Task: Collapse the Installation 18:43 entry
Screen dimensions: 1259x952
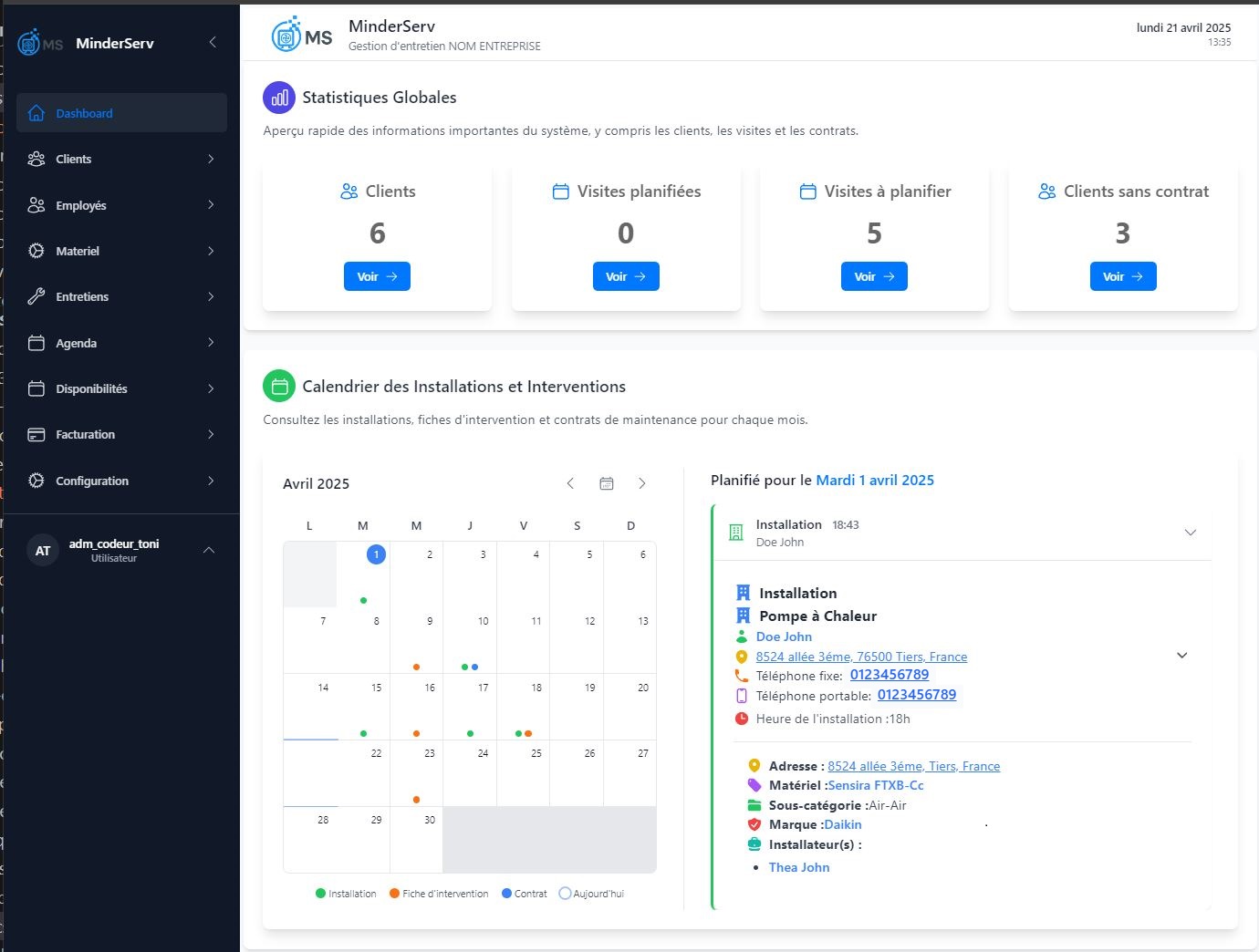Action: (x=1190, y=533)
